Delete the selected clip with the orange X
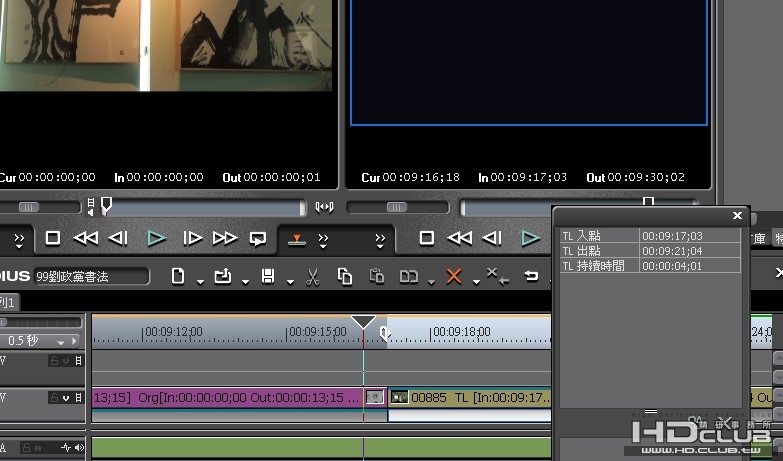The image size is (783, 461). (453, 276)
